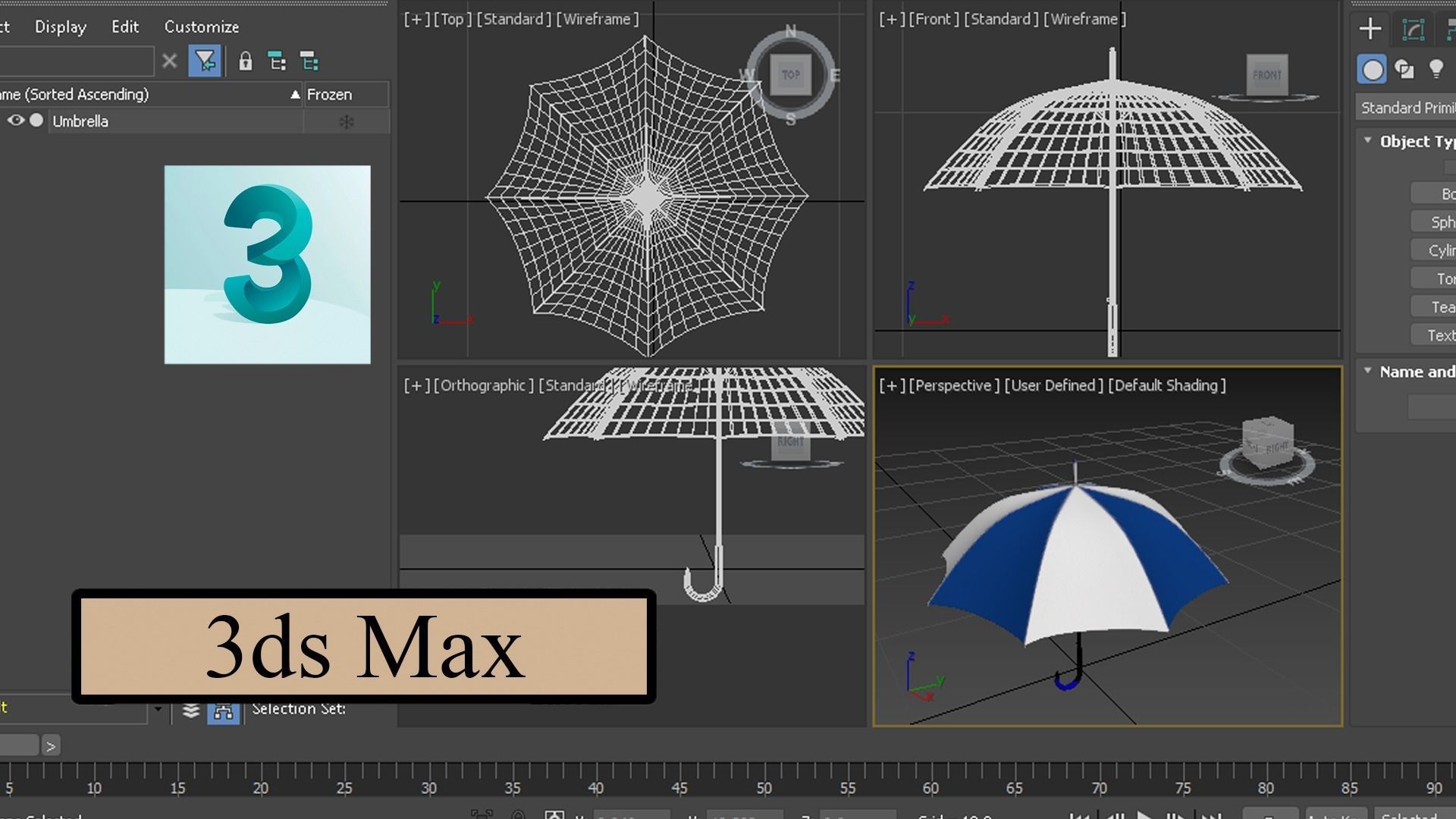Click the first hierarchy display icon beside the padlock
Image resolution: width=1456 pixels, height=819 pixels.
(278, 61)
